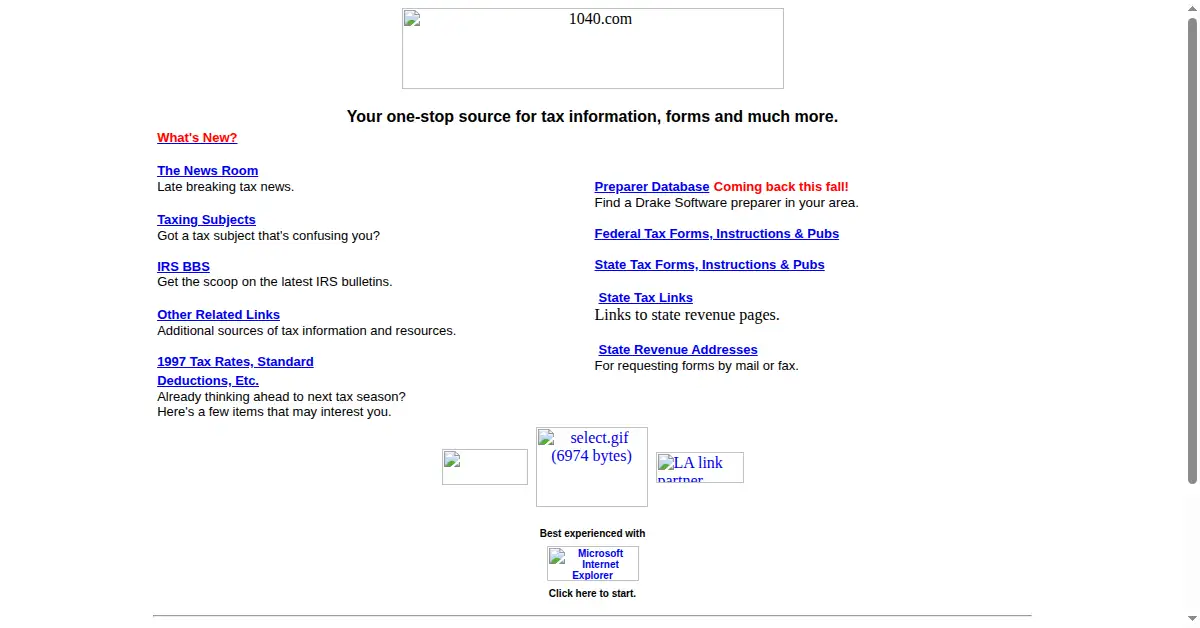The height and width of the screenshot is (628, 1200).
Task: Click 'Get the scoop on the latest IRS bulletins.'
Action: [275, 282]
